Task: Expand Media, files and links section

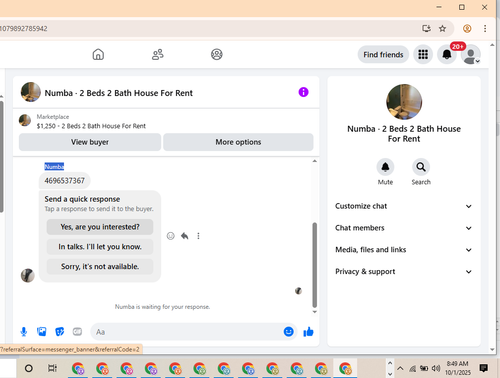Action: point(404,250)
